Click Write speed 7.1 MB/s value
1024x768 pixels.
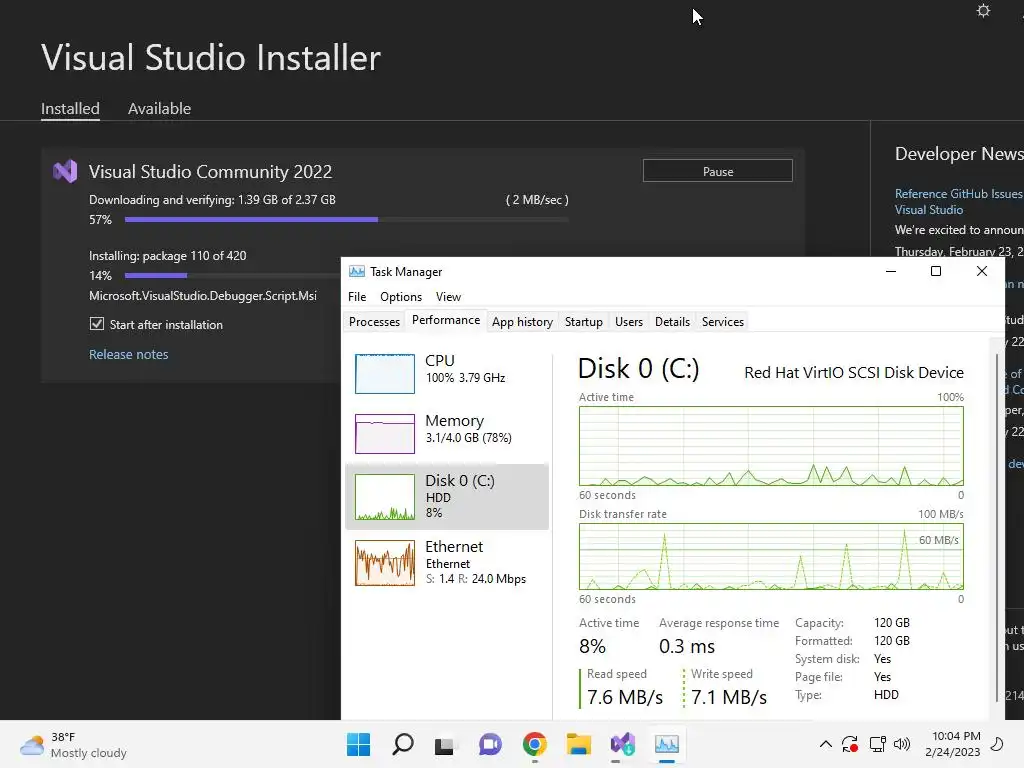pyautogui.click(x=729, y=697)
